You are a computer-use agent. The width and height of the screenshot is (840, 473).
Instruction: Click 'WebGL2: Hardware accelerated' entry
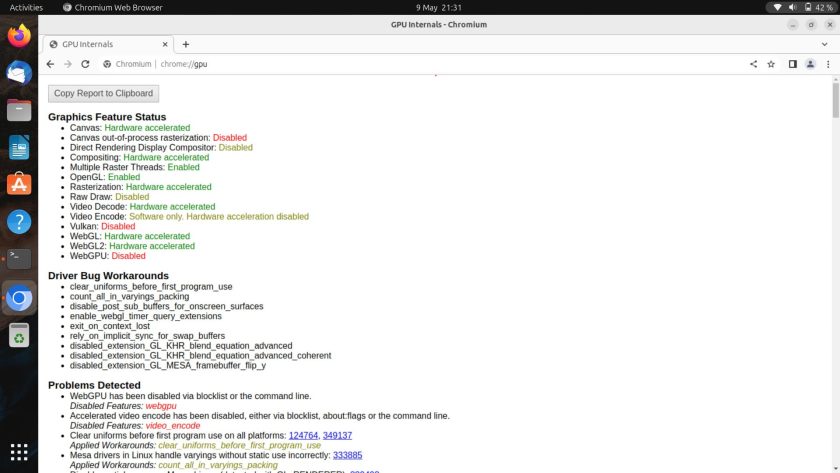tap(132, 246)
